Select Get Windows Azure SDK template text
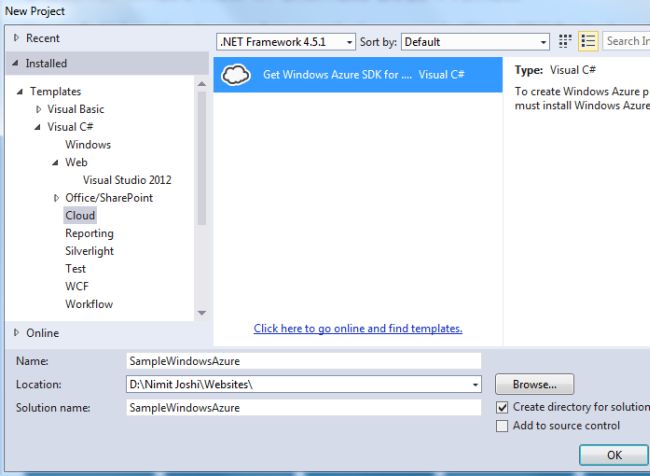 coord(337,75)
